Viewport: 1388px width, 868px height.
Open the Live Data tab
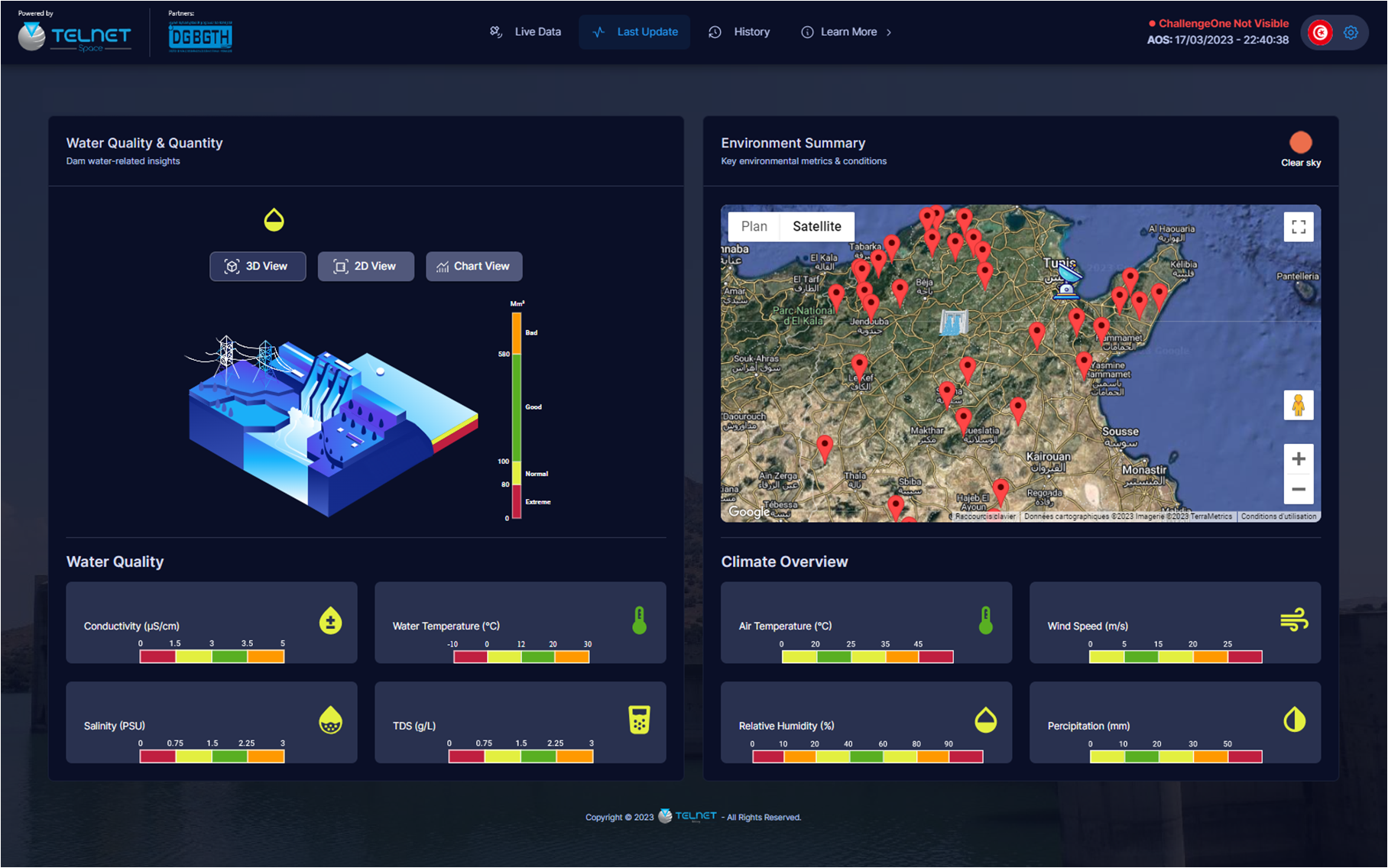526,32
